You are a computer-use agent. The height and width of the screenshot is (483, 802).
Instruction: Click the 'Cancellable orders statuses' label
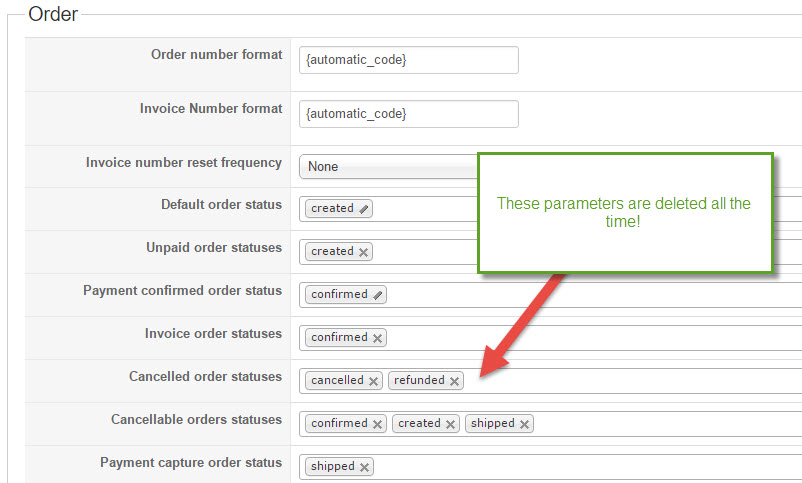tap(196, 420)
